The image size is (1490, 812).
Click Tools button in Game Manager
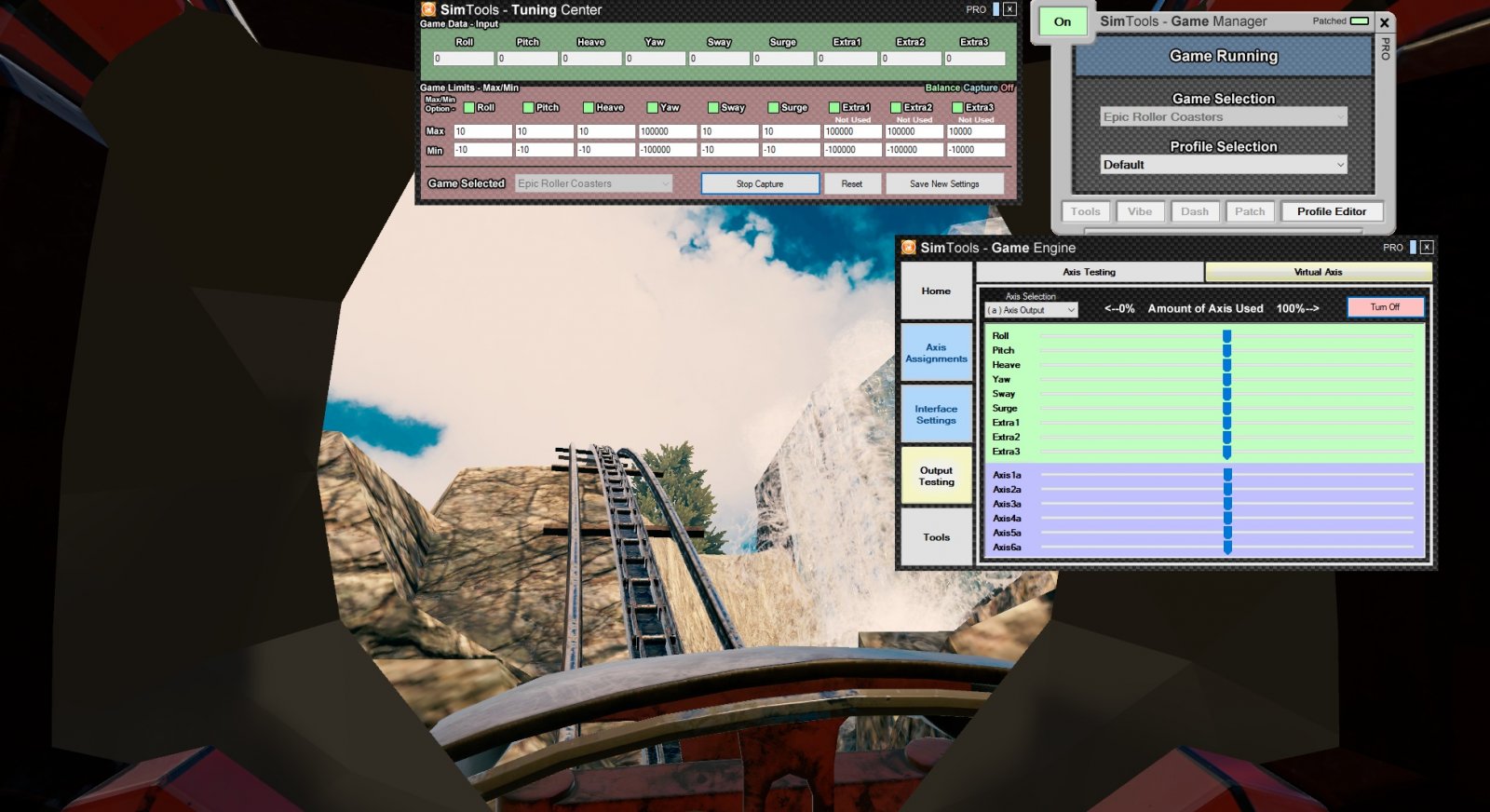click(1086, 211)
